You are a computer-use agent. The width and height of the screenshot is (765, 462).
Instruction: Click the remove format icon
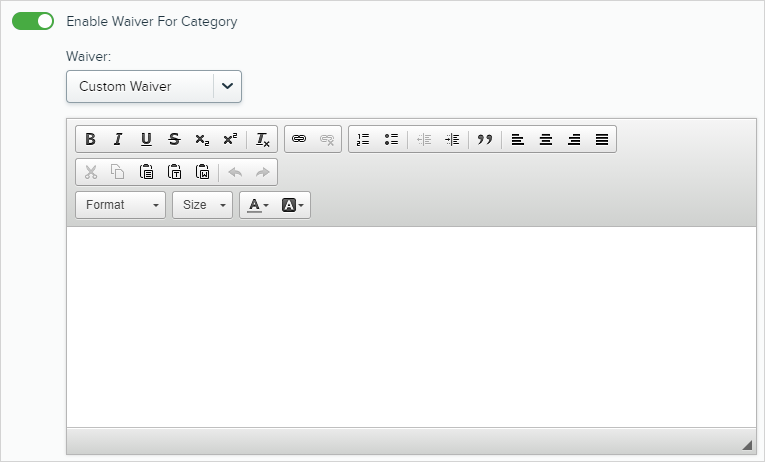pyautogui.click(x=262, y=139)
